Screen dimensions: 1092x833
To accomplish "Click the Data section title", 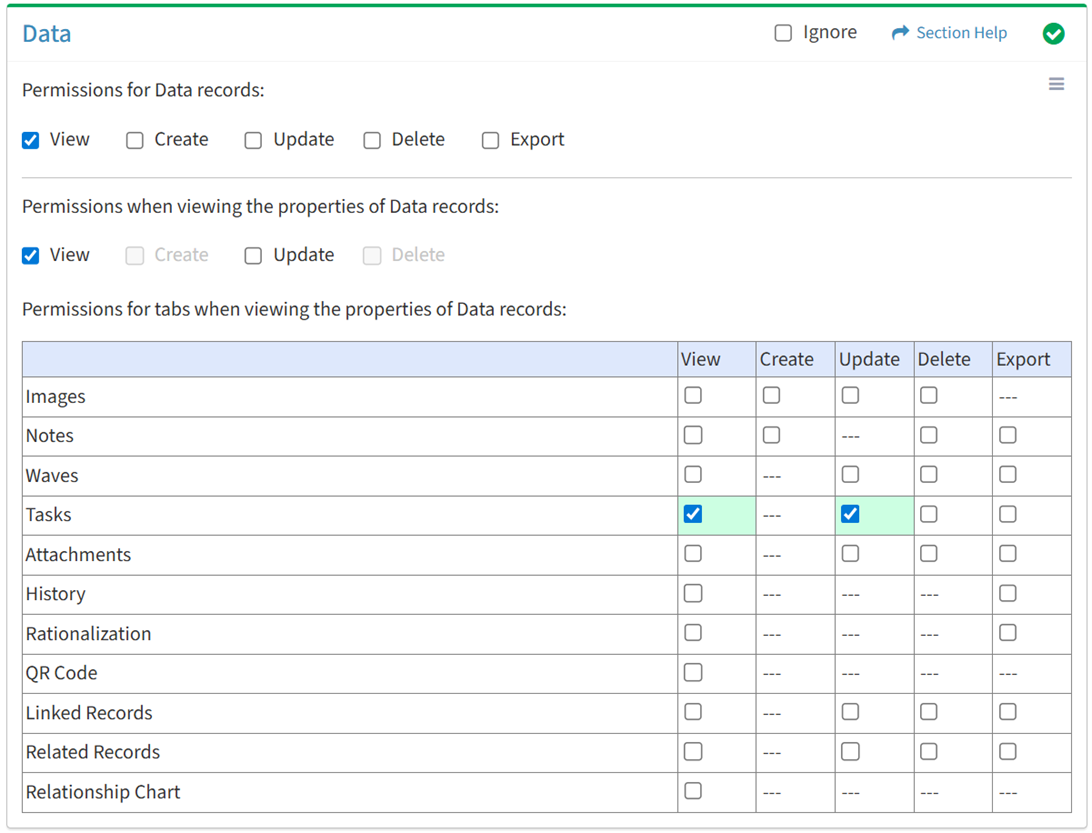I will [x=47, y=34].
